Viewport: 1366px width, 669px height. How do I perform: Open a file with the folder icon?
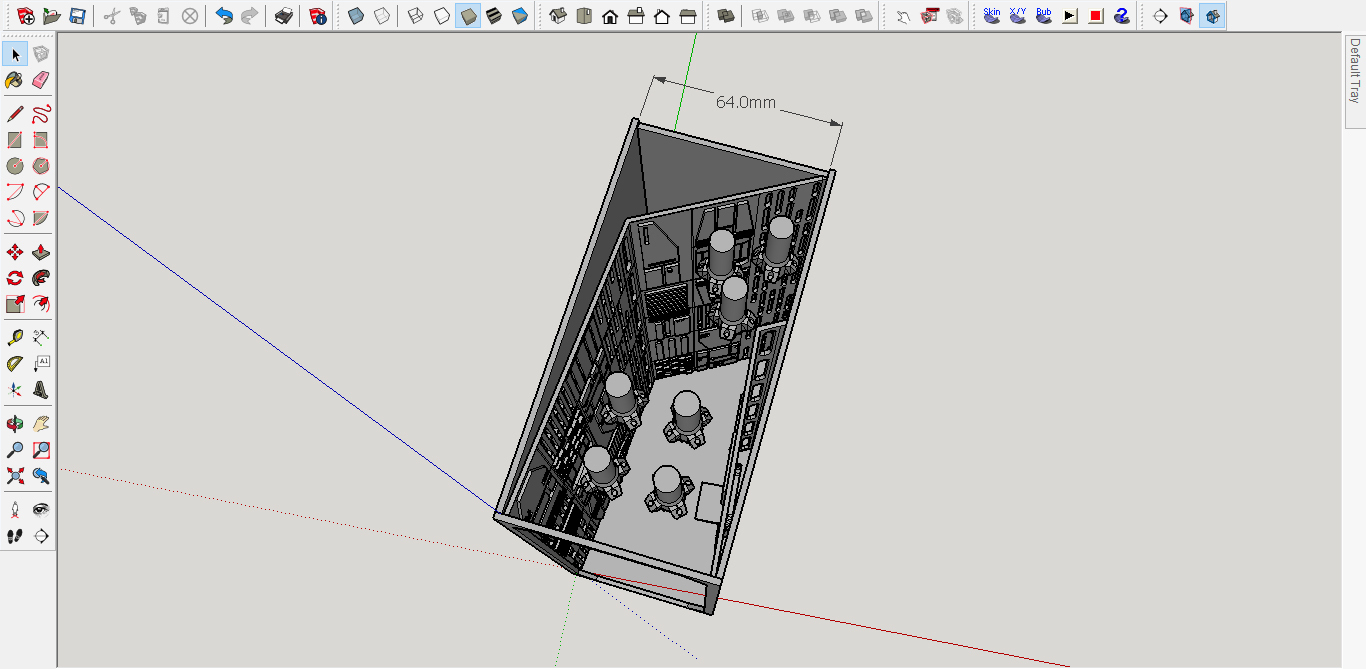point(52,16)
